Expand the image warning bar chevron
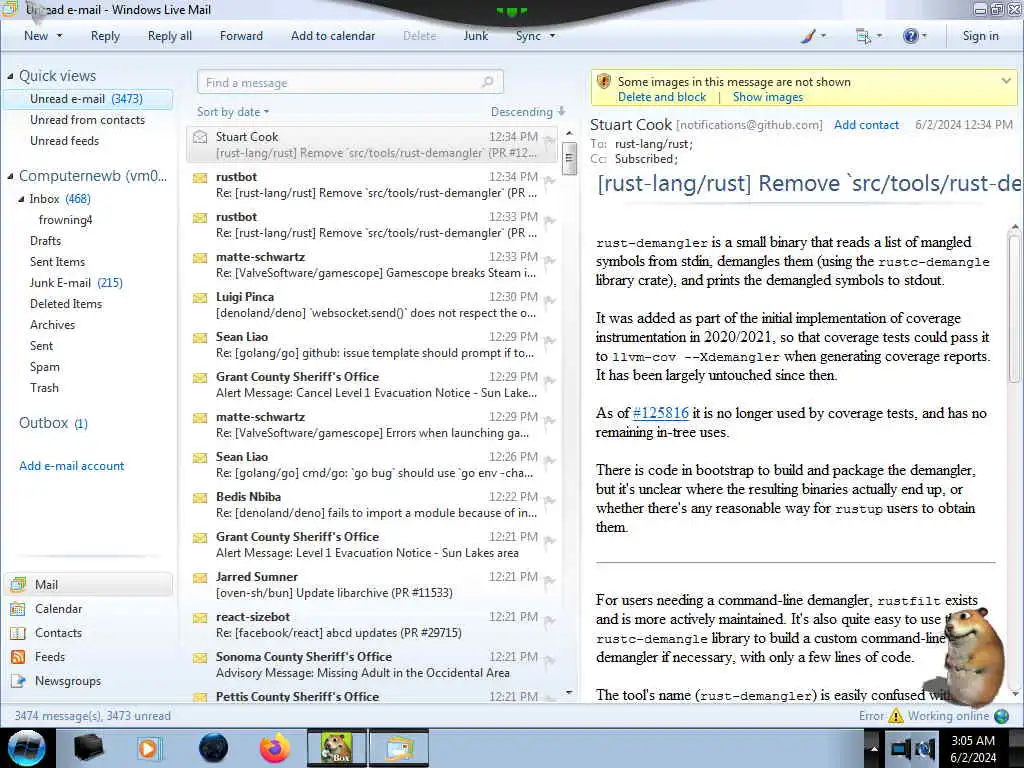Viewport: 1024px width, 768px height. (1006, 81)
